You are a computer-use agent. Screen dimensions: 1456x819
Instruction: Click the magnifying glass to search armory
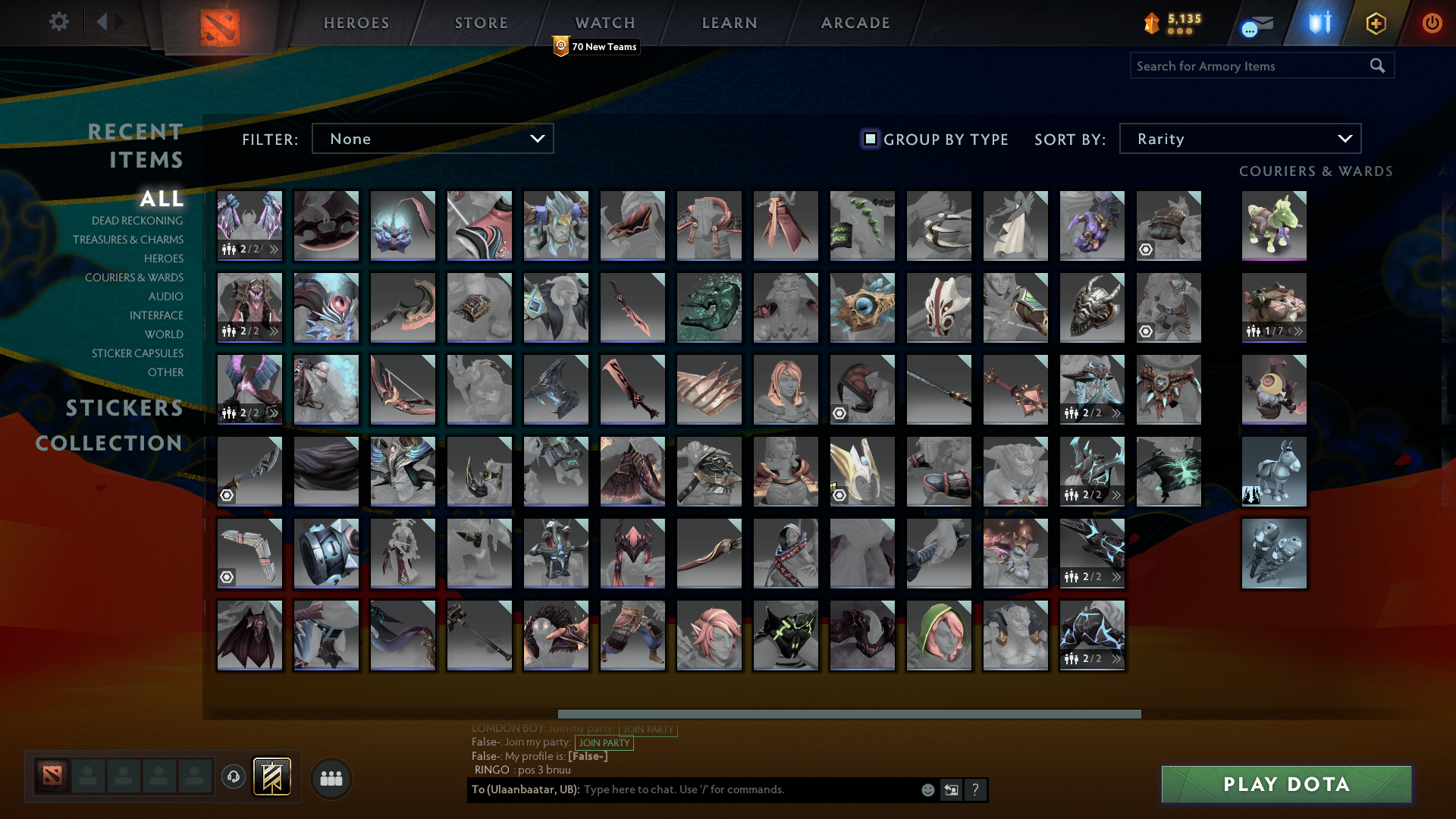point(1378,66)
